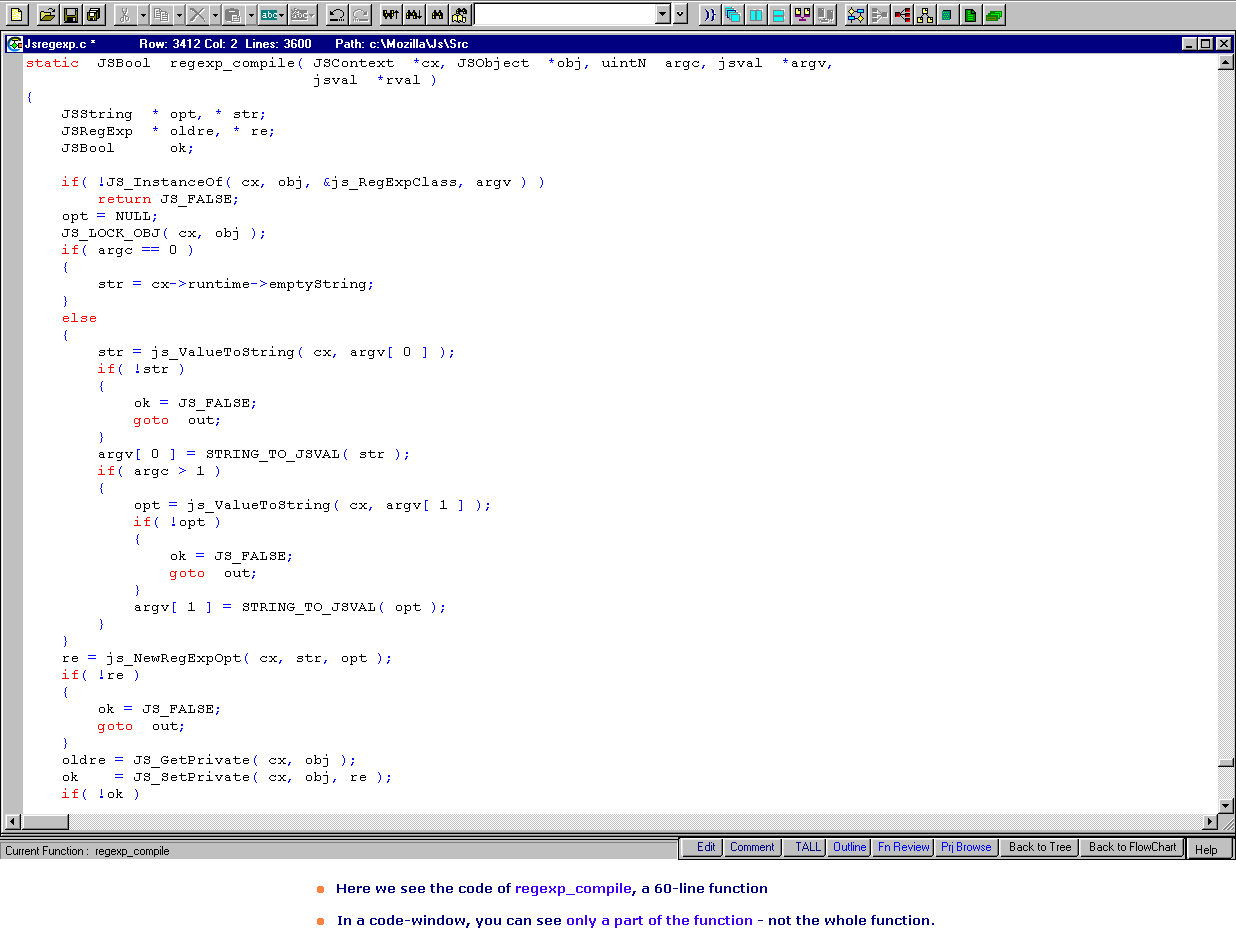Redo the last undone edit

[360, 15]
